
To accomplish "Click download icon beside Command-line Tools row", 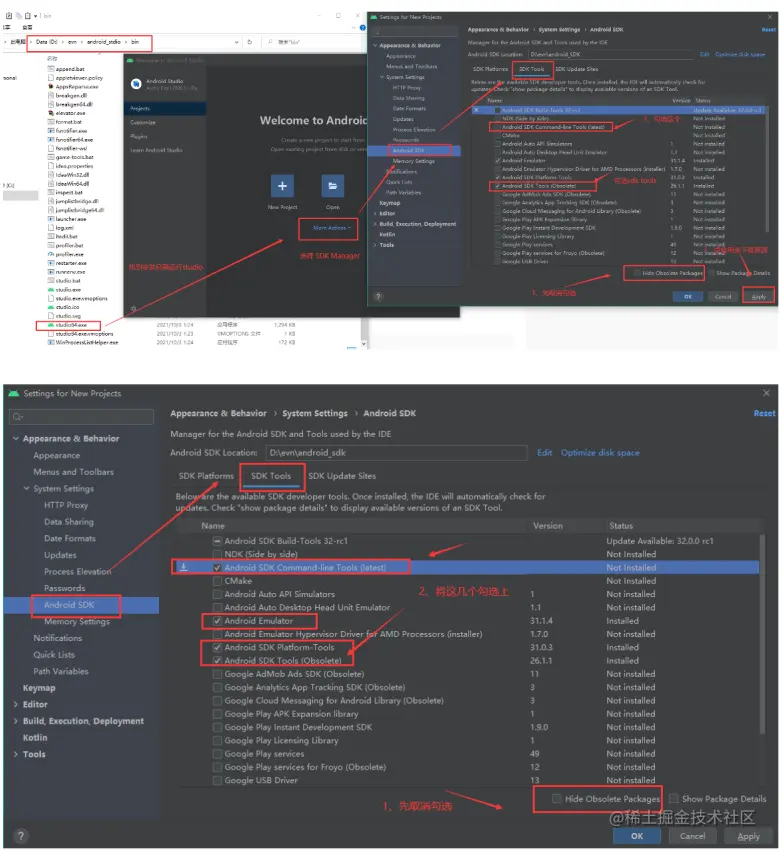I will click(184, 567).
